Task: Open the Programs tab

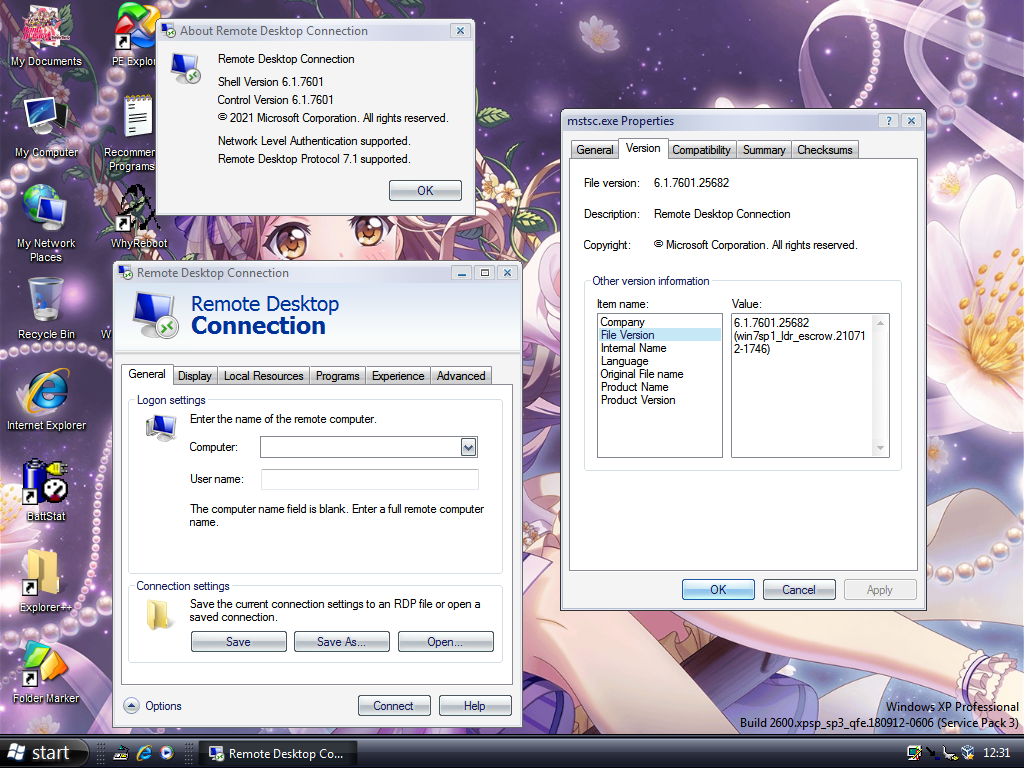Action: click(x=338, y=376)
